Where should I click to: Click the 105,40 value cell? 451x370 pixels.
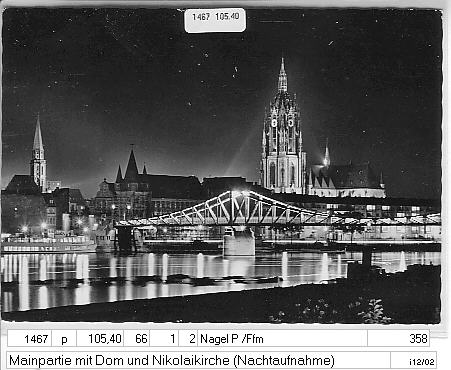click(x=100, y=339)
